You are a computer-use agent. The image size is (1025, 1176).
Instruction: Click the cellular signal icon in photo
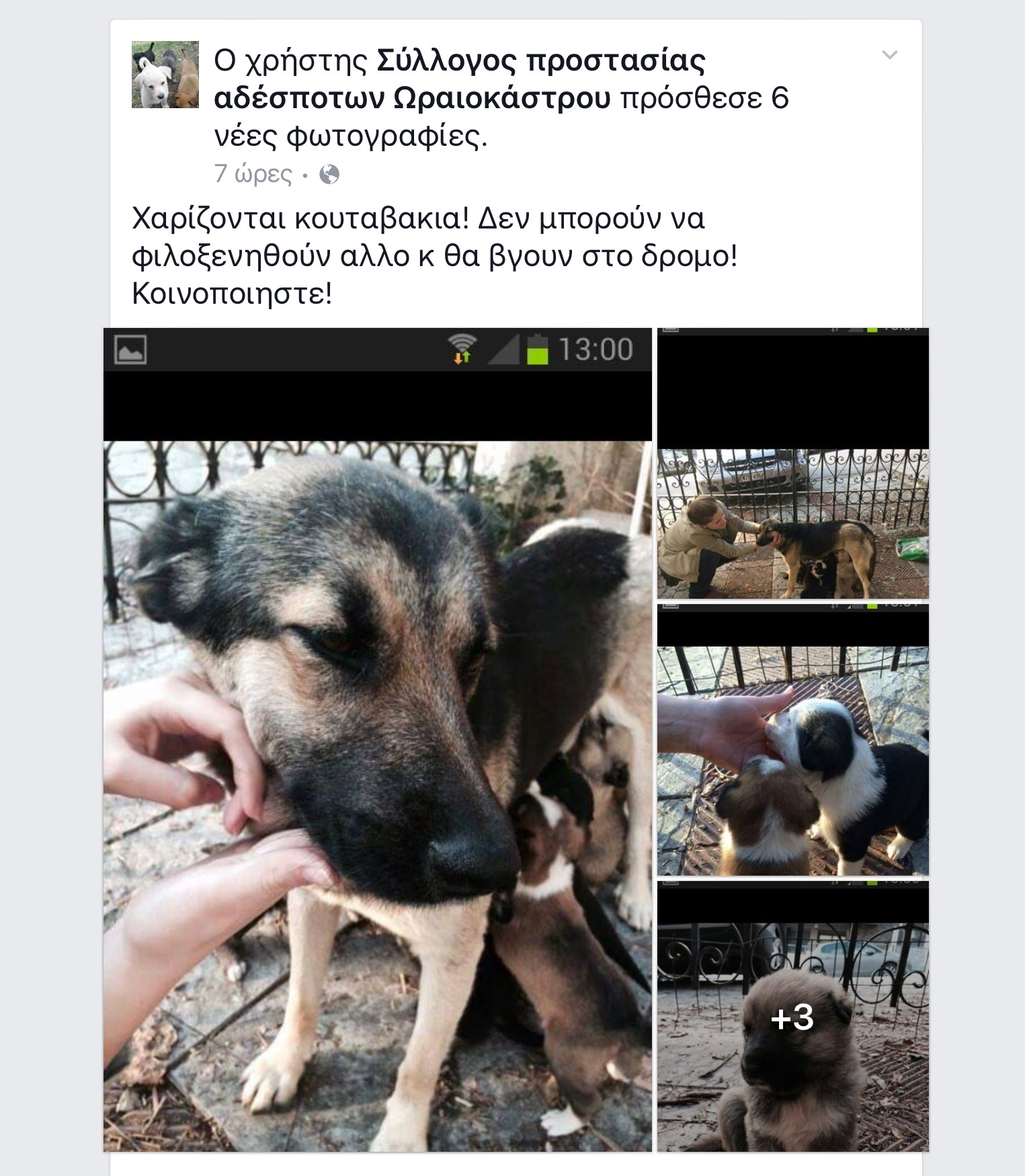click(503, 349)
